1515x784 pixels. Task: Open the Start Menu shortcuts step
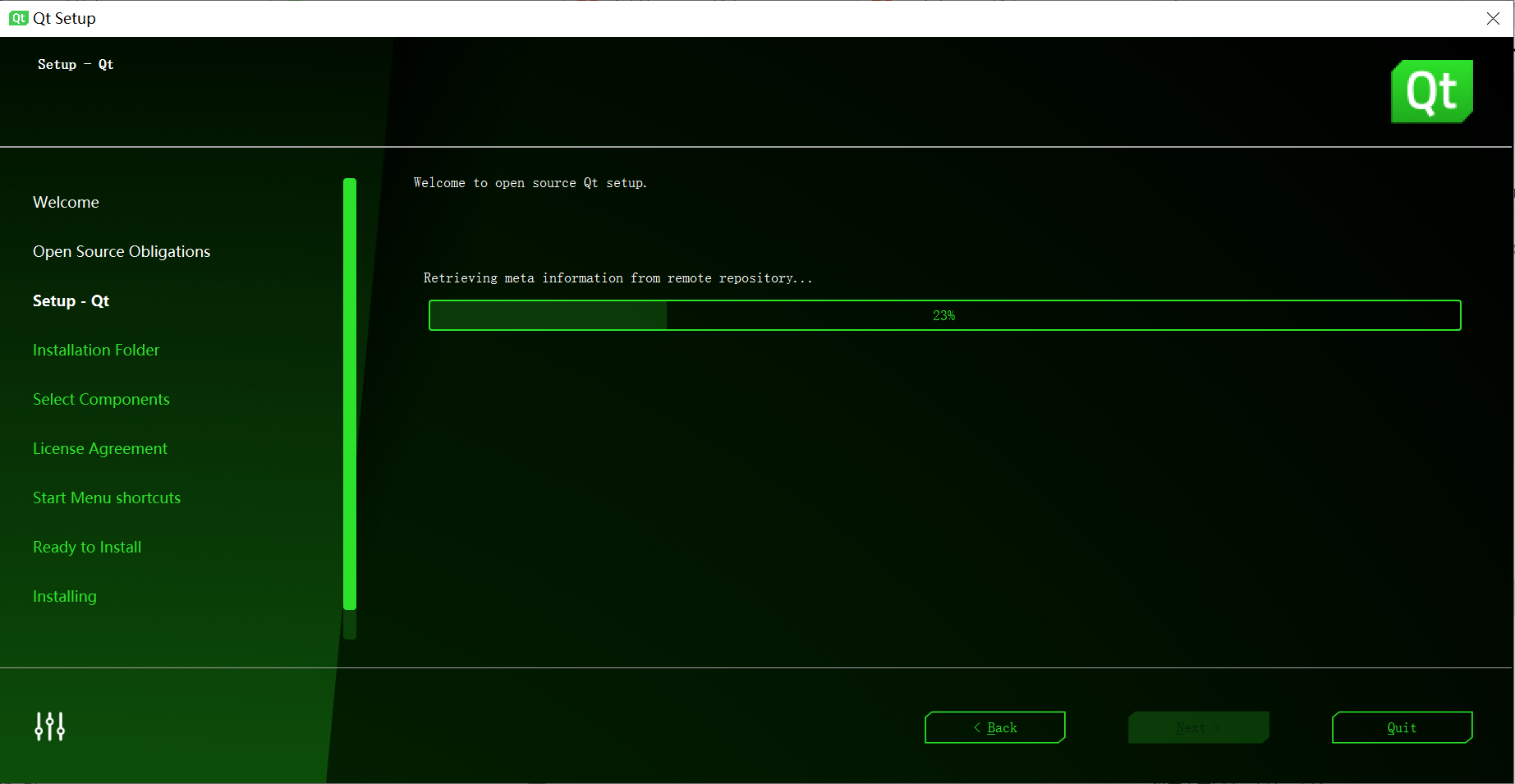click(x=107, y=497)
